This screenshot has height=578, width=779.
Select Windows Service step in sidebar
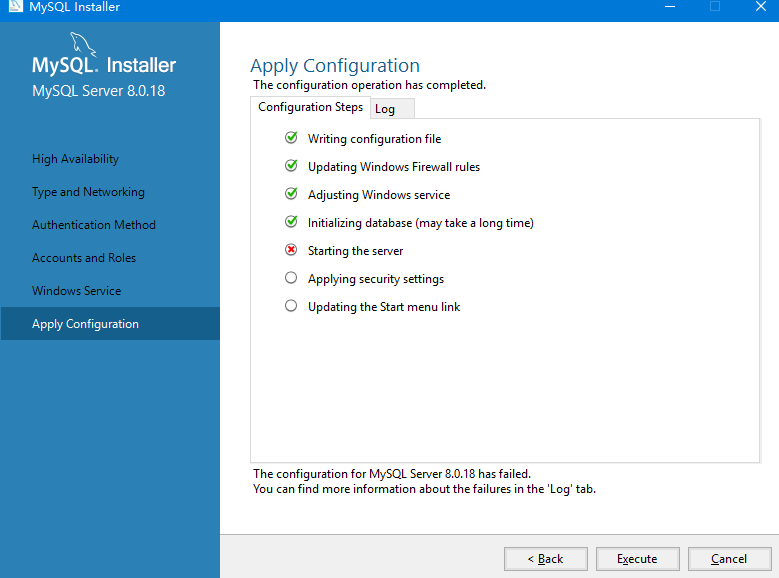[77, 291]
